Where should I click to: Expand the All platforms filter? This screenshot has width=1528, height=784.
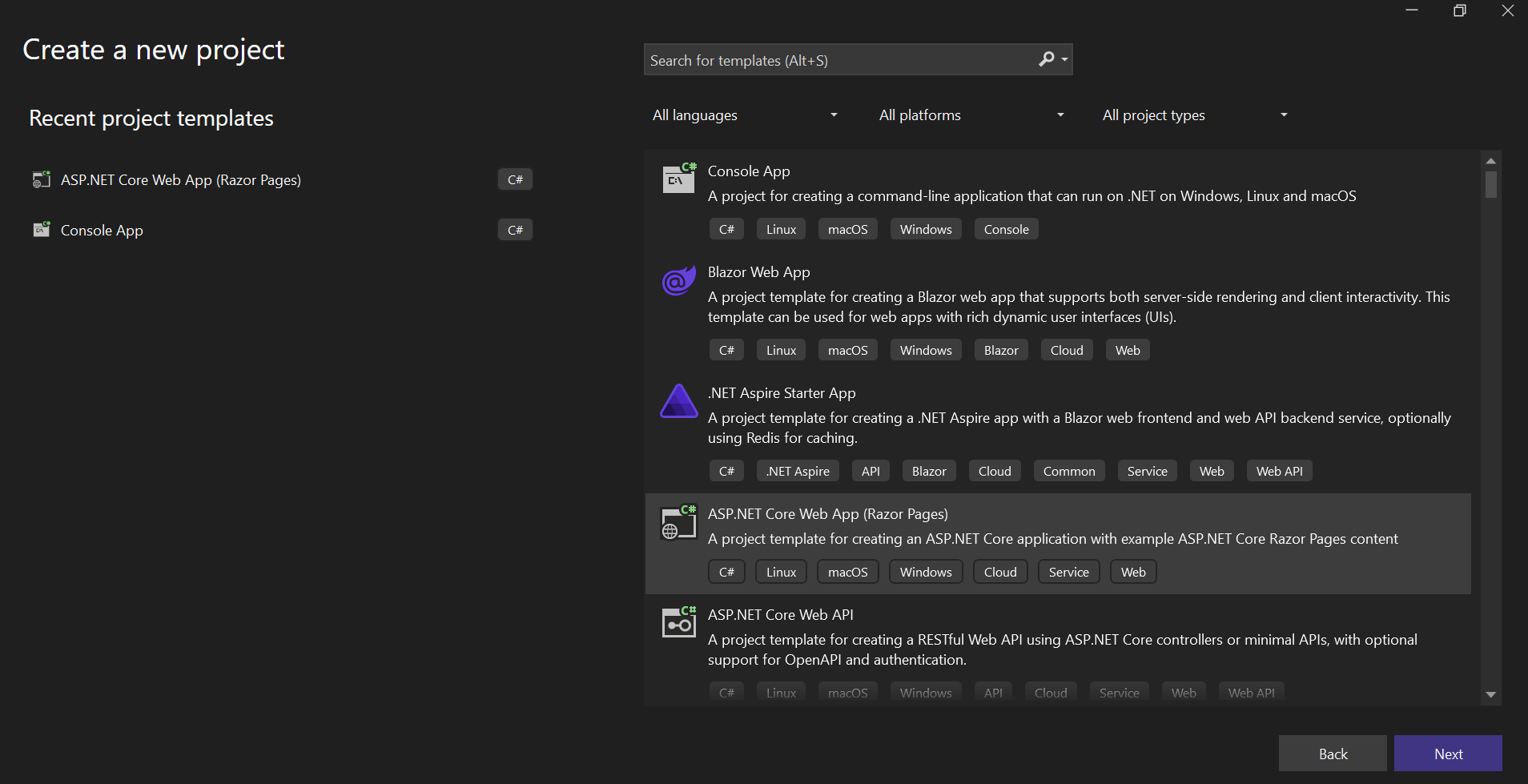pos(971,115)
